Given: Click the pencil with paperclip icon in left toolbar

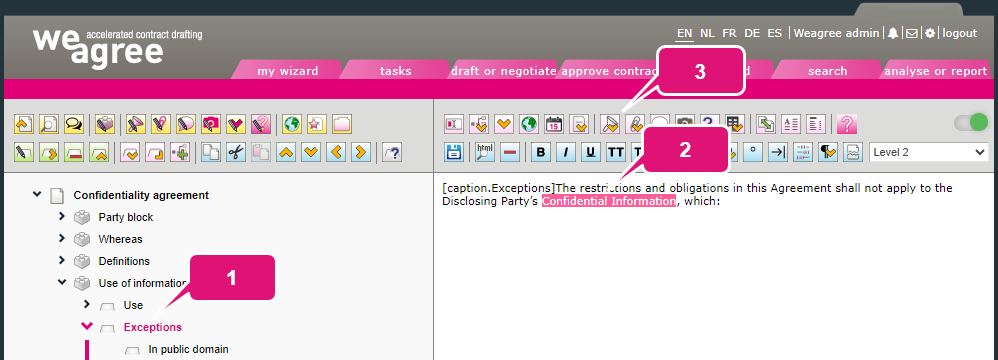Looking at the screenshot, I should pos(161,124).
